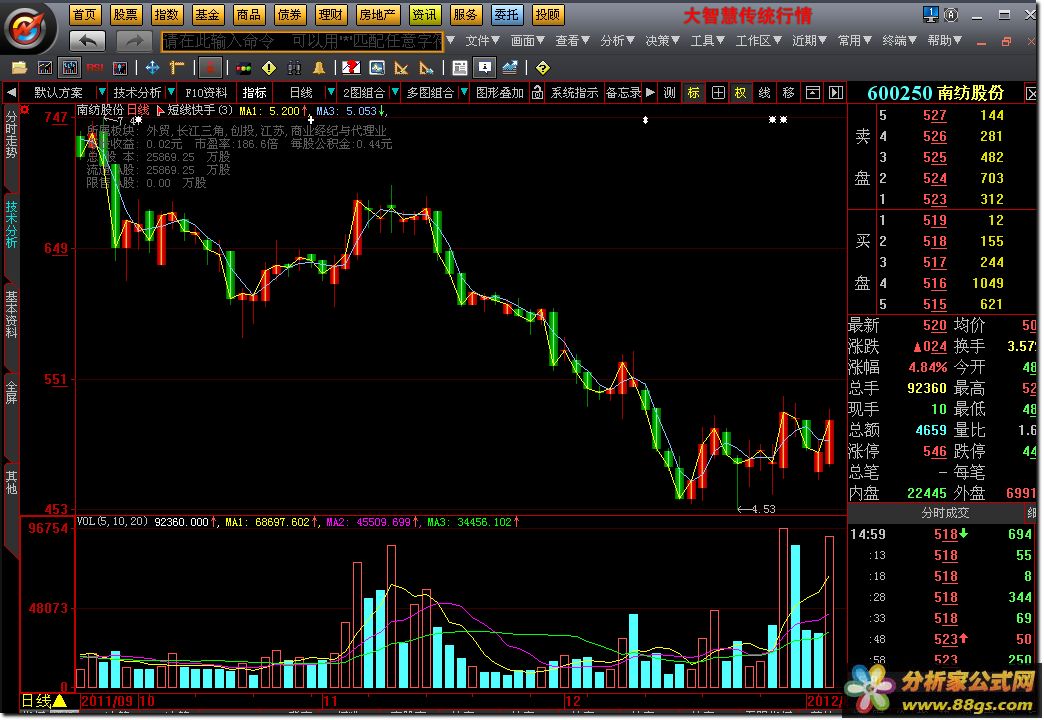Switch to the 基本资料 side tab
This screenshot has height=720, width=1044.
pos(11,314)
